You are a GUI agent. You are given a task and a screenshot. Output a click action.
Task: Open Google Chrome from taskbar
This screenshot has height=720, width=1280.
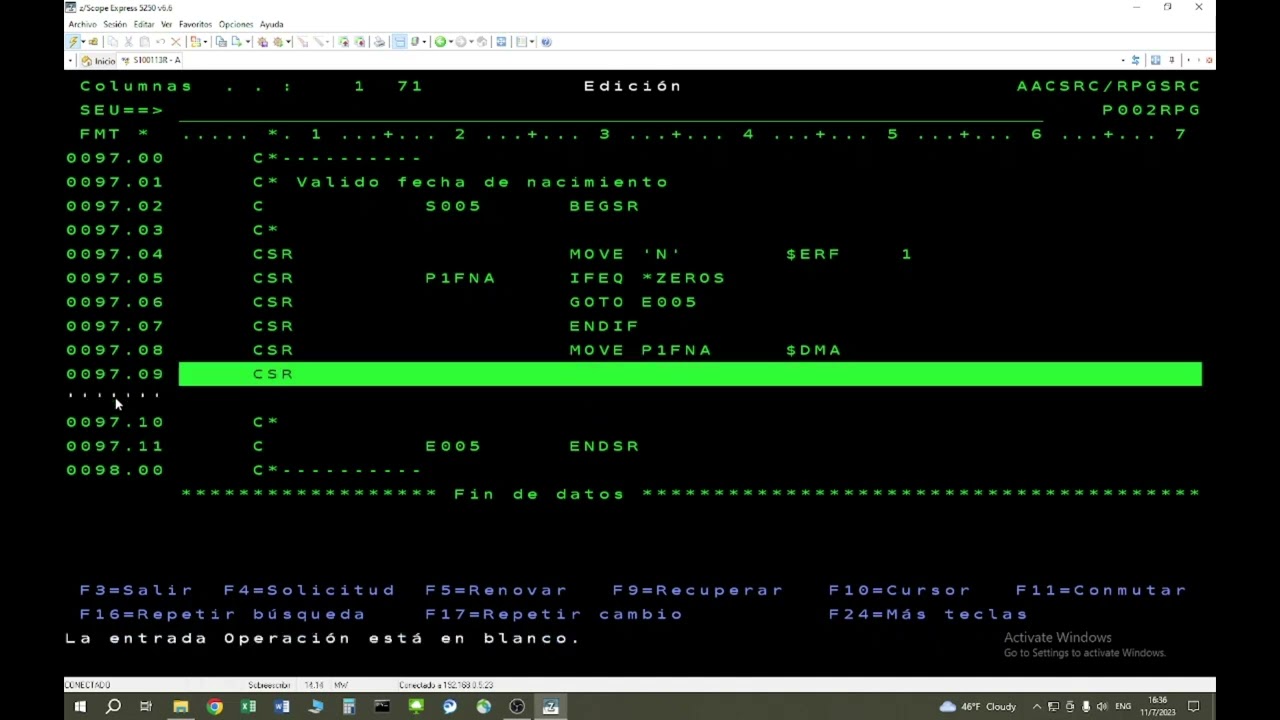pyautogui.click(x=215, y=706)
